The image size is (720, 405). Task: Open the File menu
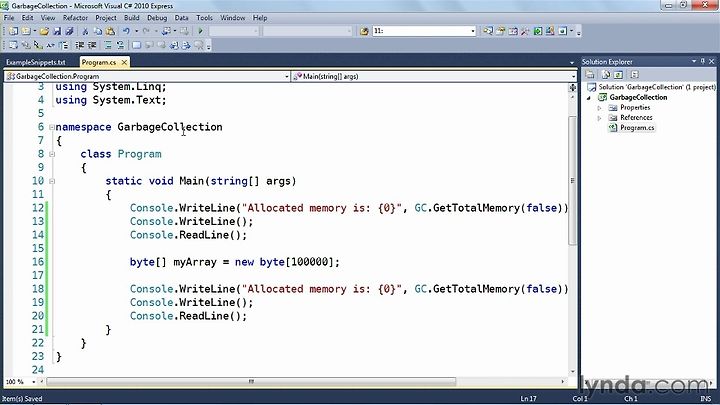(x=9, y=17)
